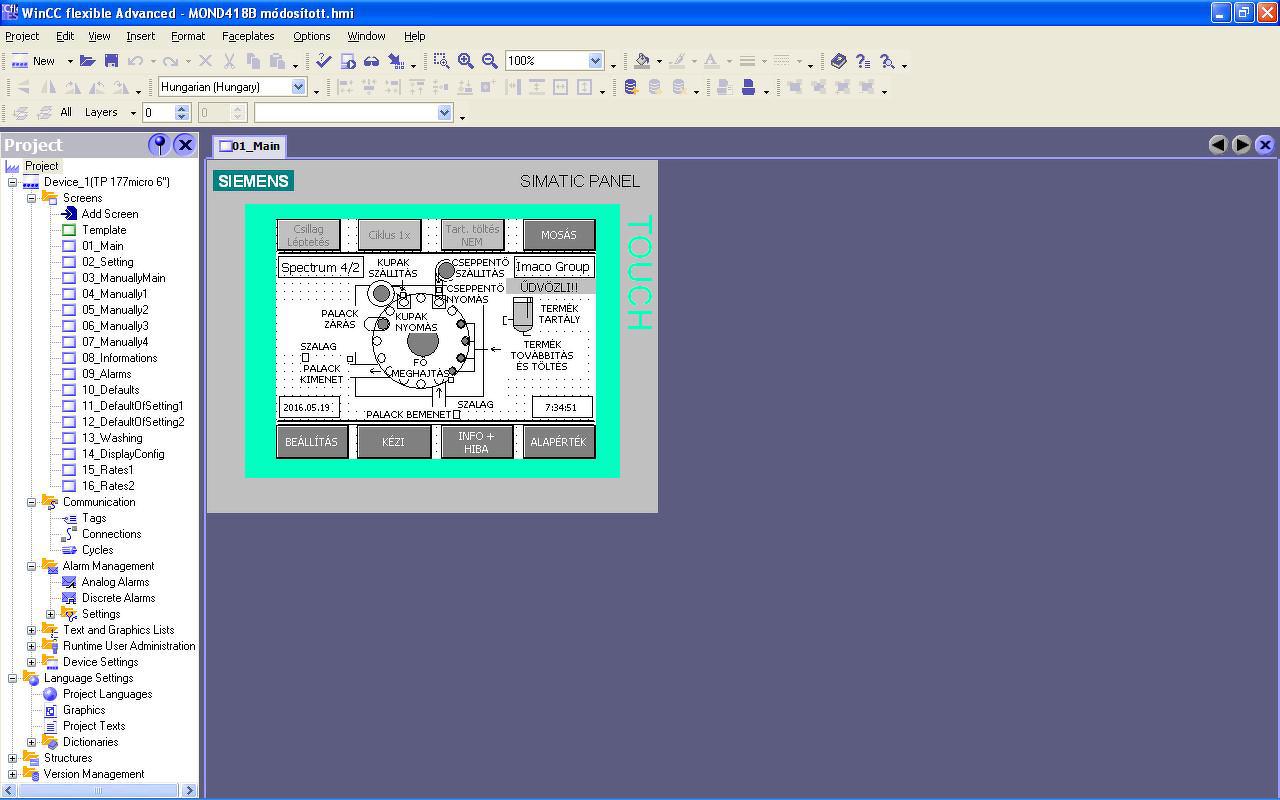Go to previous editor tab with left arrow
The image size is (1280, 800).
pyautogui.click(x=1218, y=145)
